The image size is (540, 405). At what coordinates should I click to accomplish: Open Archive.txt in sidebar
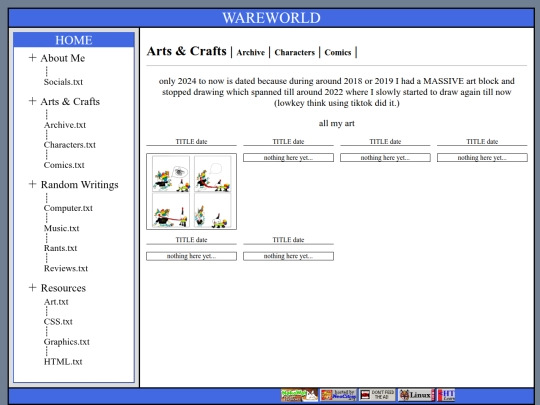[65, 125]
